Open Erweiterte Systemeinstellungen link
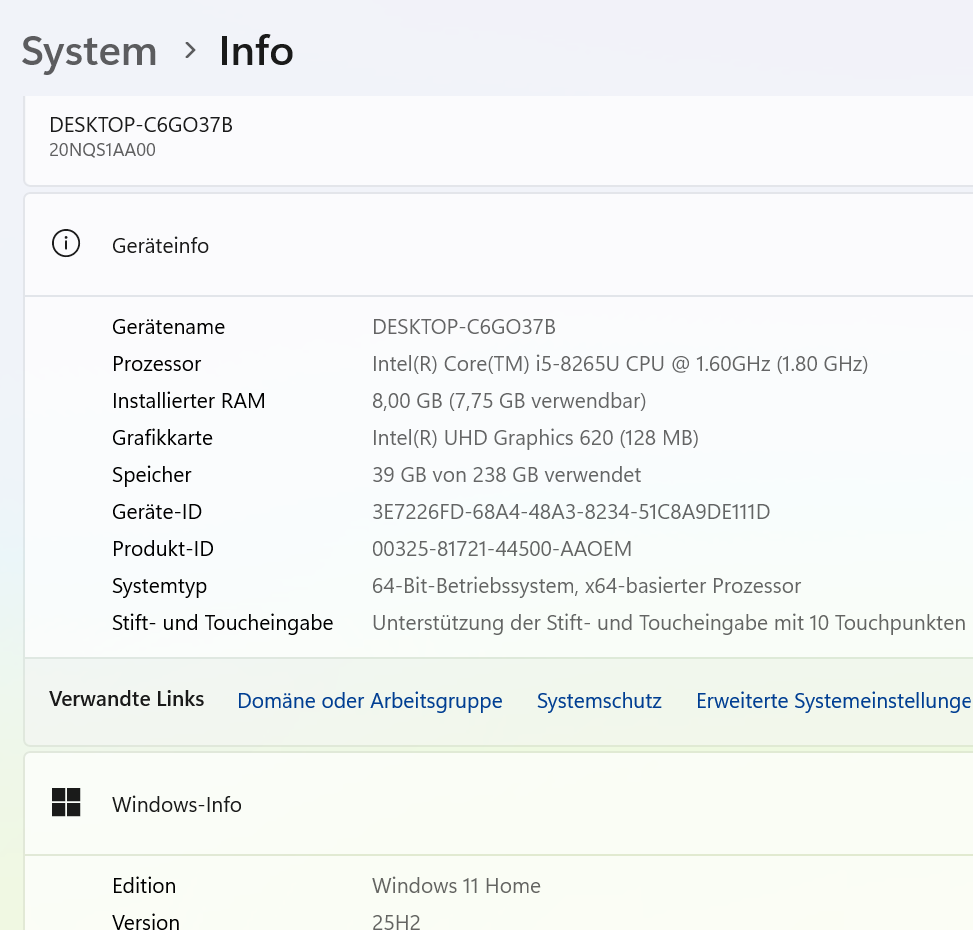The image size is (973, 930). point(834,701)
